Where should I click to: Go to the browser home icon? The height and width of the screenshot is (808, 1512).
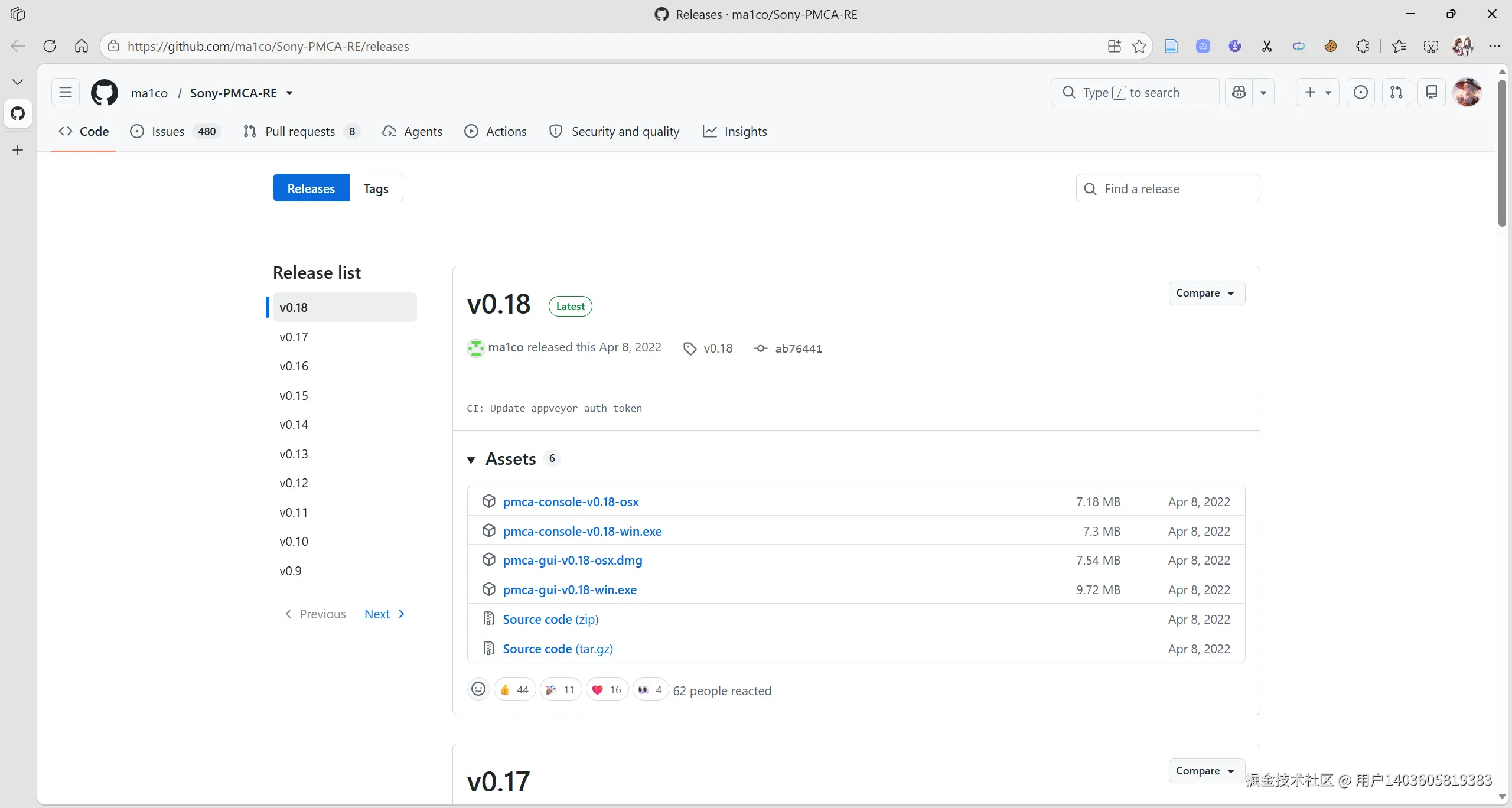point(82,46)
